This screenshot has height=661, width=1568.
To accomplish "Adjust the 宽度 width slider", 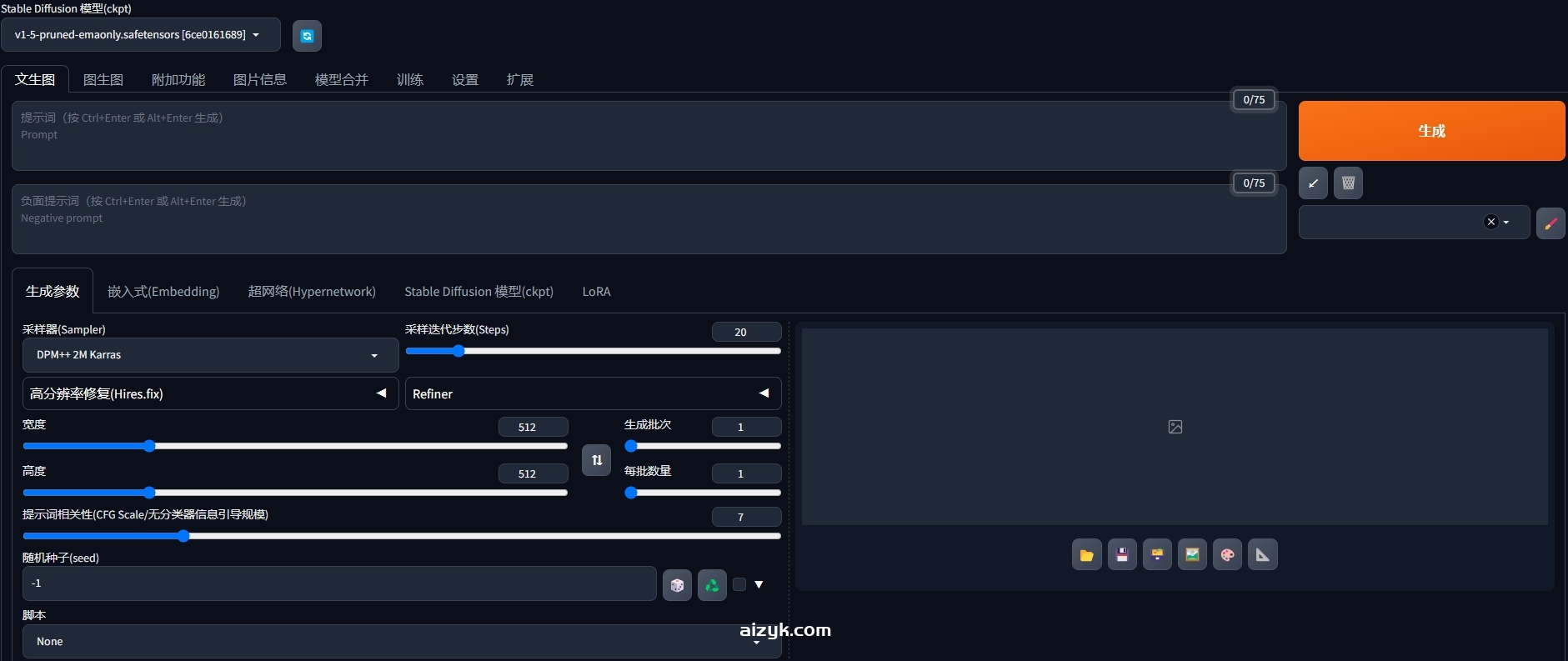I will click(x=295, y=446).
